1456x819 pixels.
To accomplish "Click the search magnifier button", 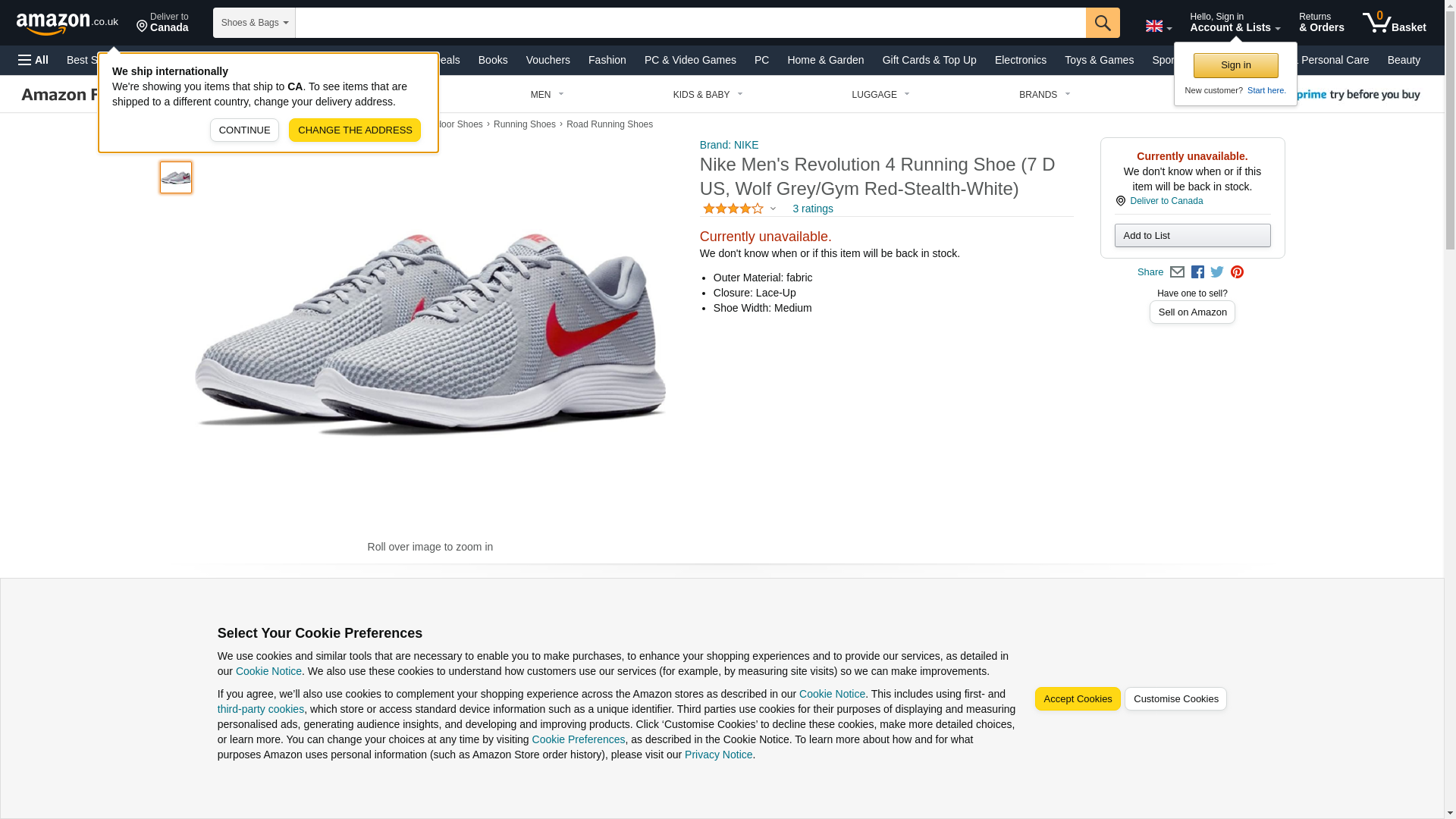I will tap(1102, 23).
